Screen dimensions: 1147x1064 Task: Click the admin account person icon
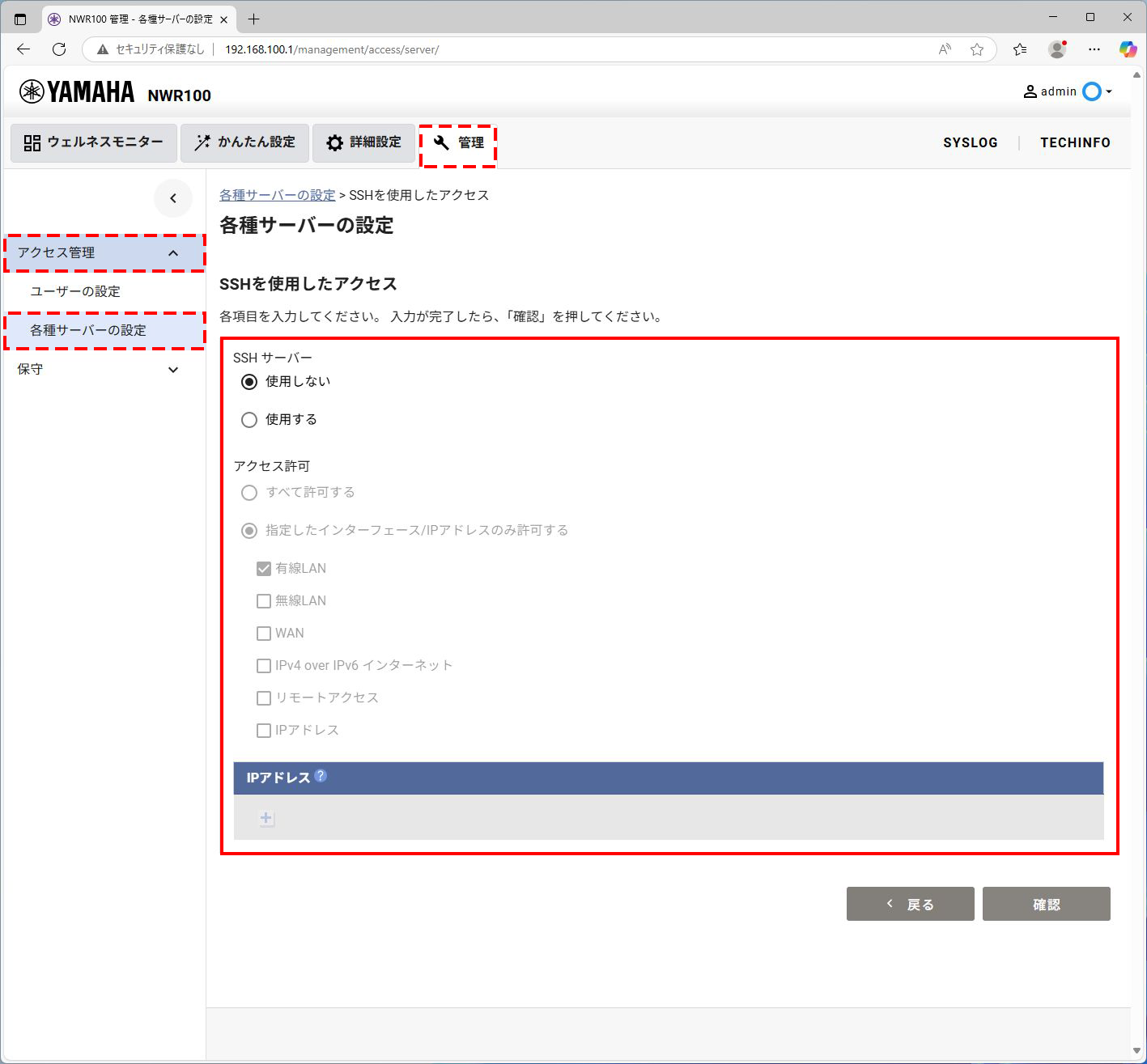pos(1030,91)
